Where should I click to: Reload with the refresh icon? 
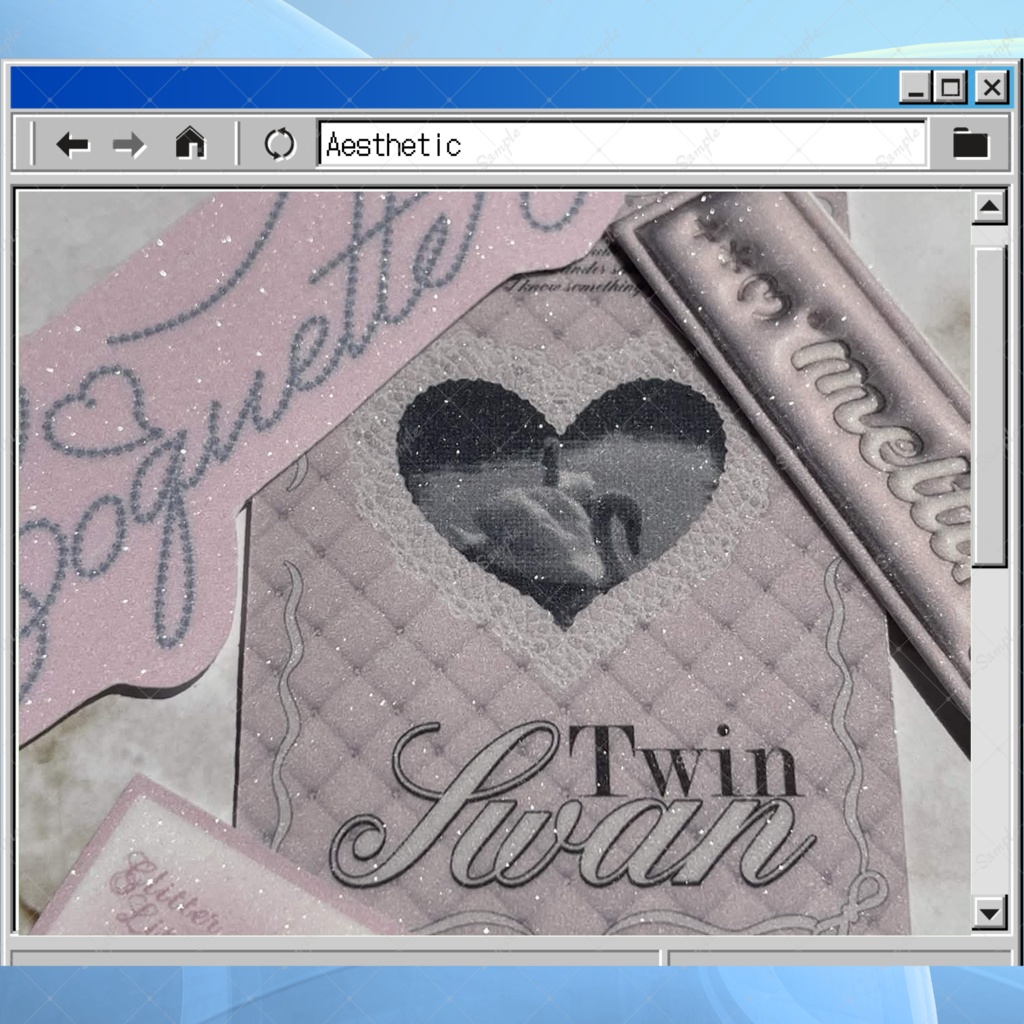click(x=280, y=144)
